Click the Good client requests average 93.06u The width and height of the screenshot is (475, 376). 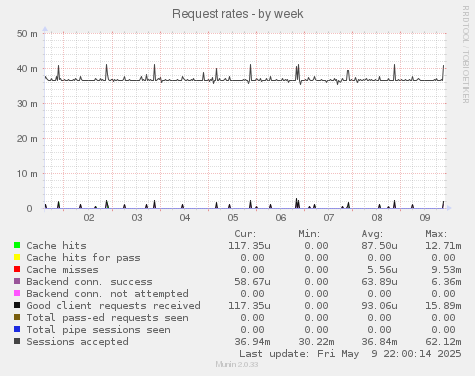379,306
